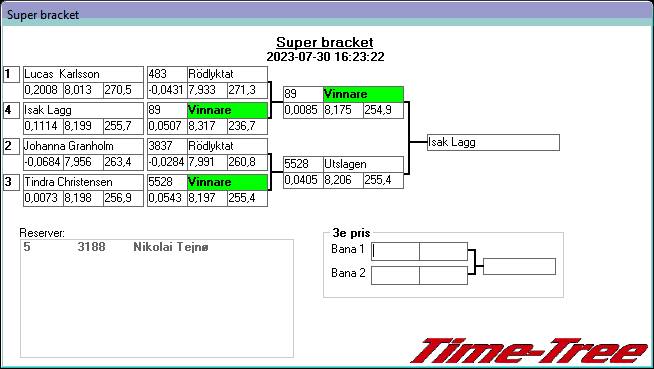
Task: Click seed number 3 box
Action: (11, 182)
